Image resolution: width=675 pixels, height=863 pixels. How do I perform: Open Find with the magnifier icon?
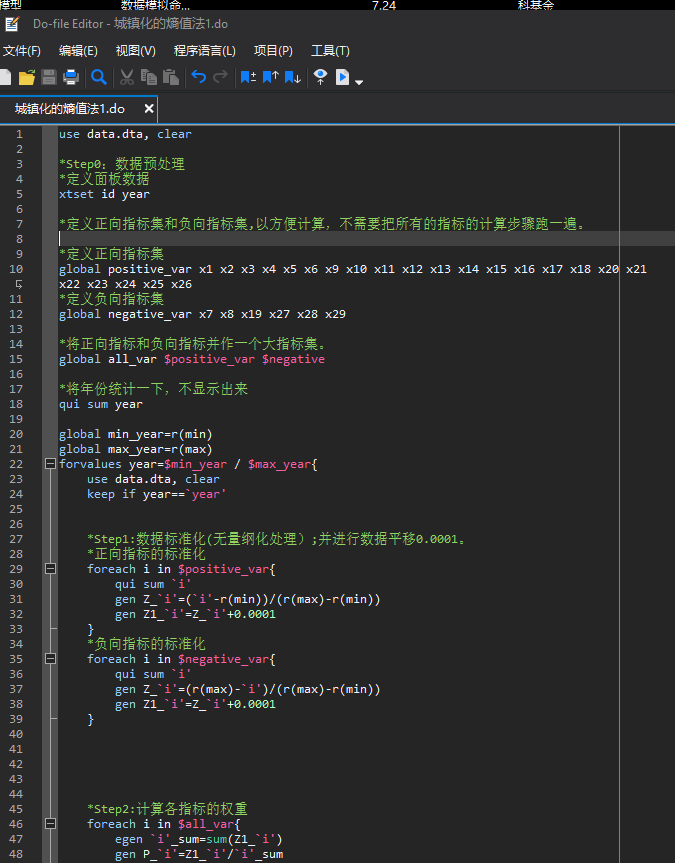point(99,77)
